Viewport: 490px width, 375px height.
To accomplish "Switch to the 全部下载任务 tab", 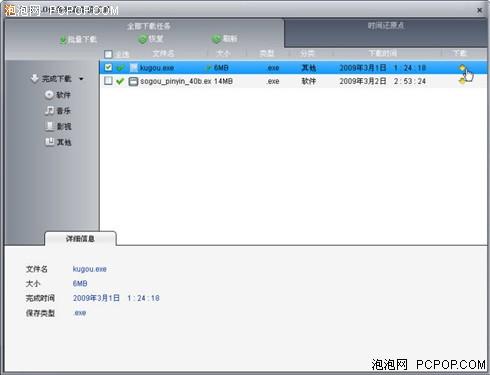I will tap(148, 26).
